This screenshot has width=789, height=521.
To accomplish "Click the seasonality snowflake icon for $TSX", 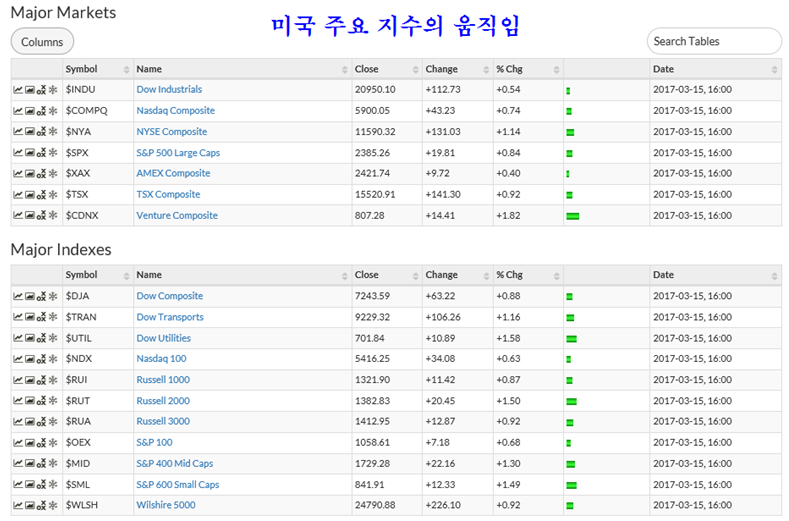I will point(53,195).
